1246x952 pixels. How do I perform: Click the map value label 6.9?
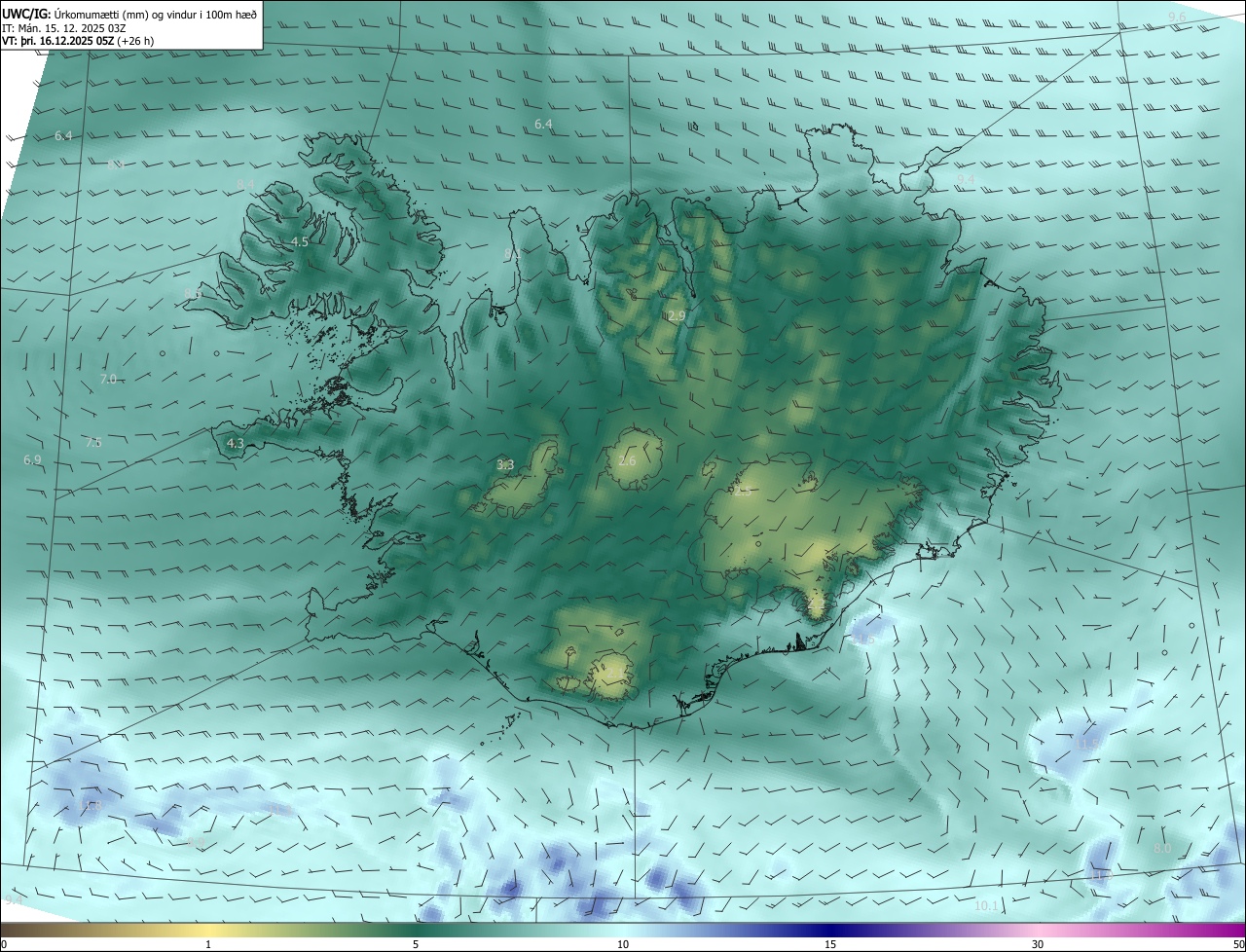pyautogui.click(x=32, y=459)
